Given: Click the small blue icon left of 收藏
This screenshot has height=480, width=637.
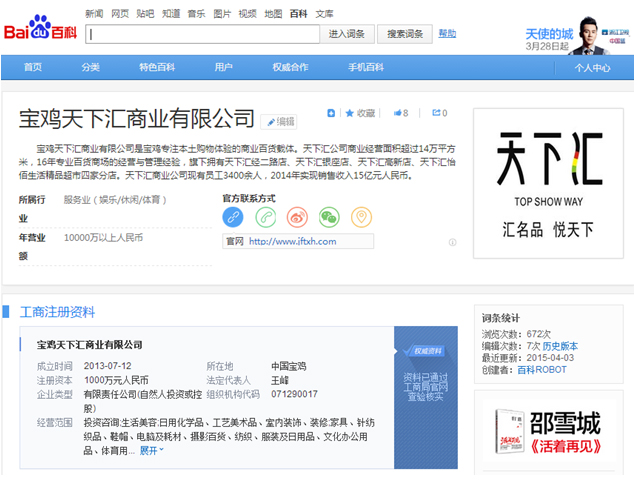Looking at the screenshot, I should tap(330, 113).
